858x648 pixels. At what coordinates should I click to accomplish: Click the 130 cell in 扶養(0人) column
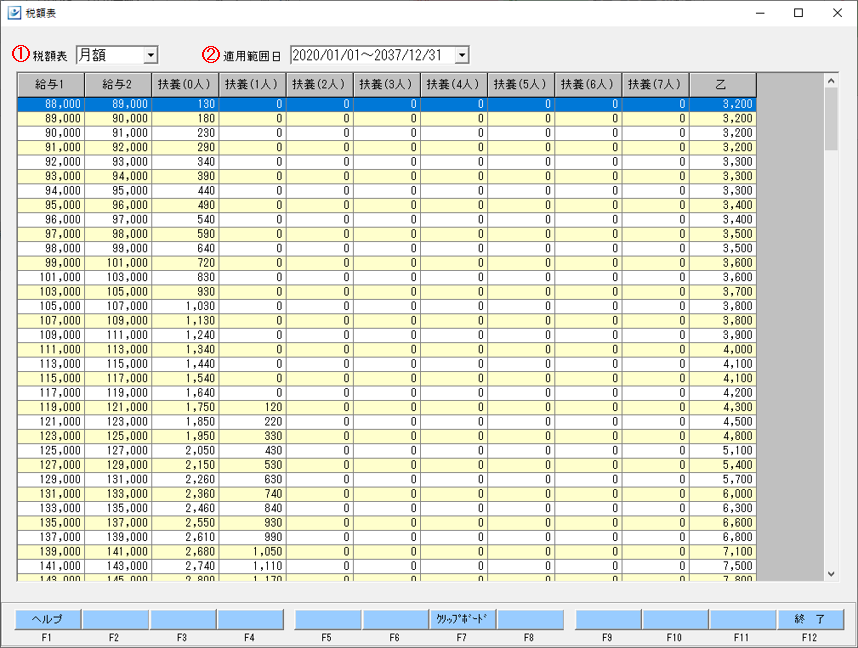pos(185,104)
